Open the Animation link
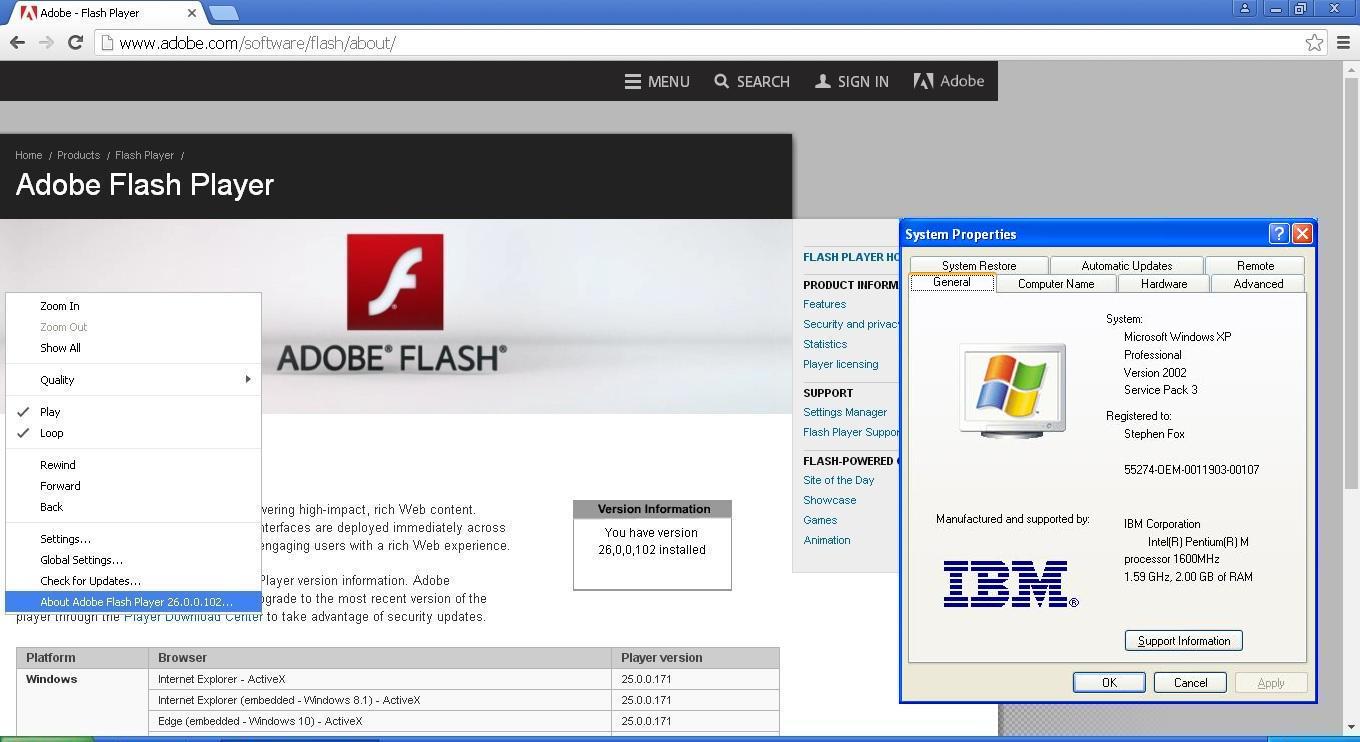The image size is (1360, 742). (x=827, y=540)
